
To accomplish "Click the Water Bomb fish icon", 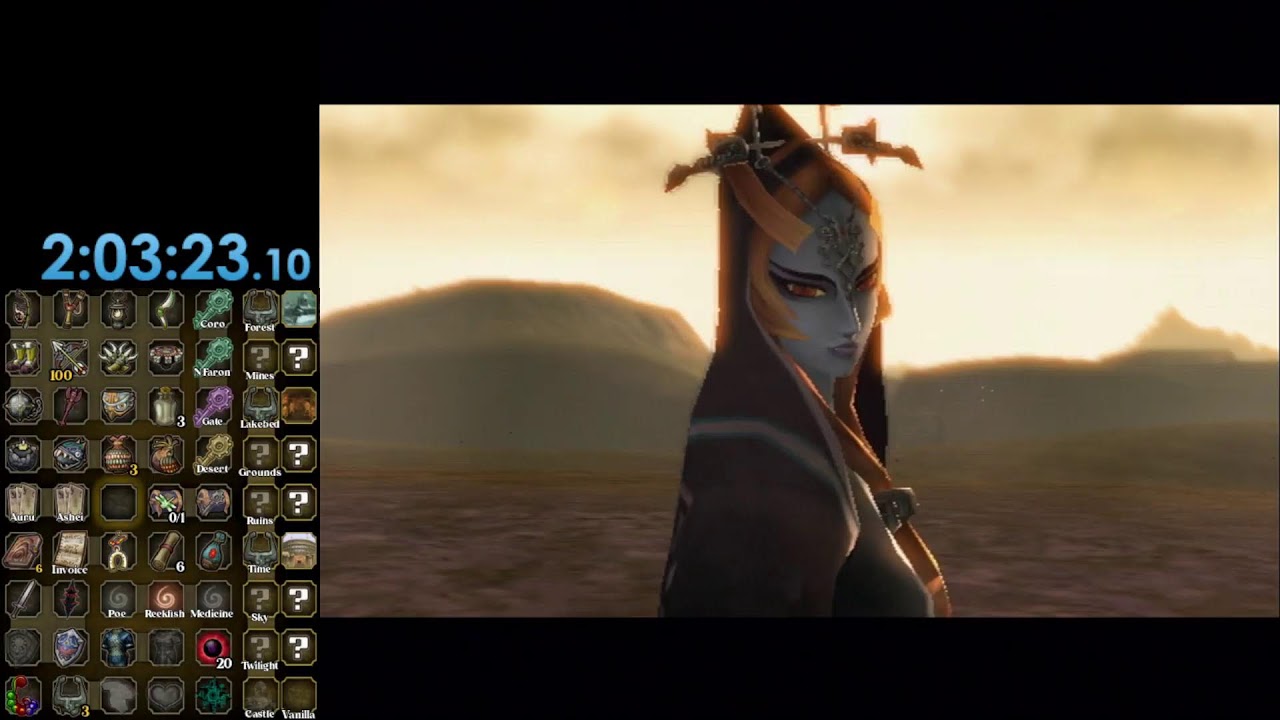I will [70, 454].
